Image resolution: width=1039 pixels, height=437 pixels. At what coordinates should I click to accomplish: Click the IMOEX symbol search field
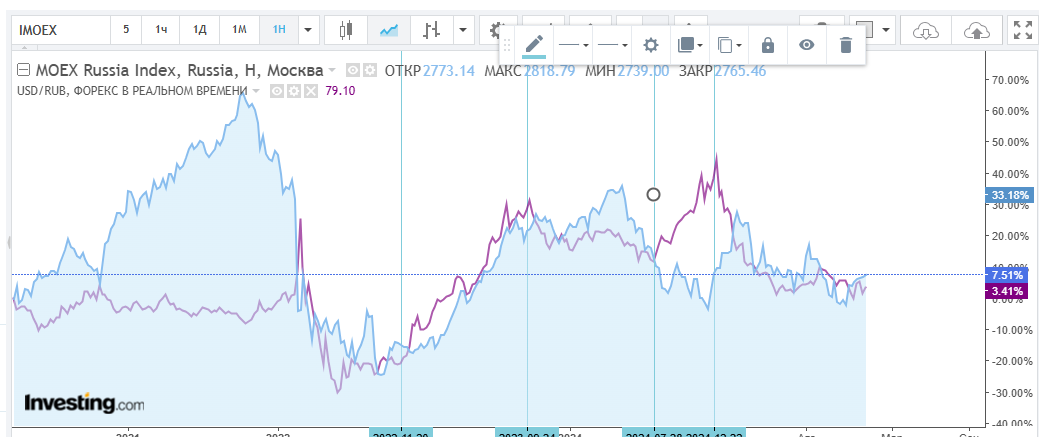click(x=60, y=29)
